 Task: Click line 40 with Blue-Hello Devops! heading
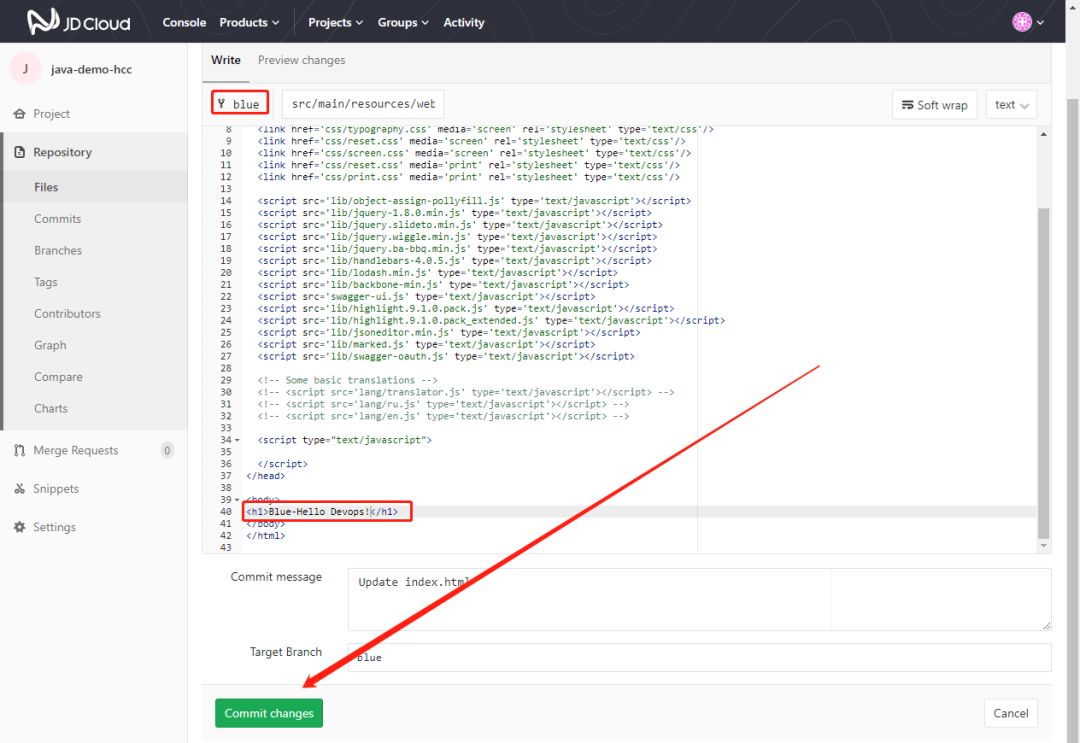(x=322, y=512)
